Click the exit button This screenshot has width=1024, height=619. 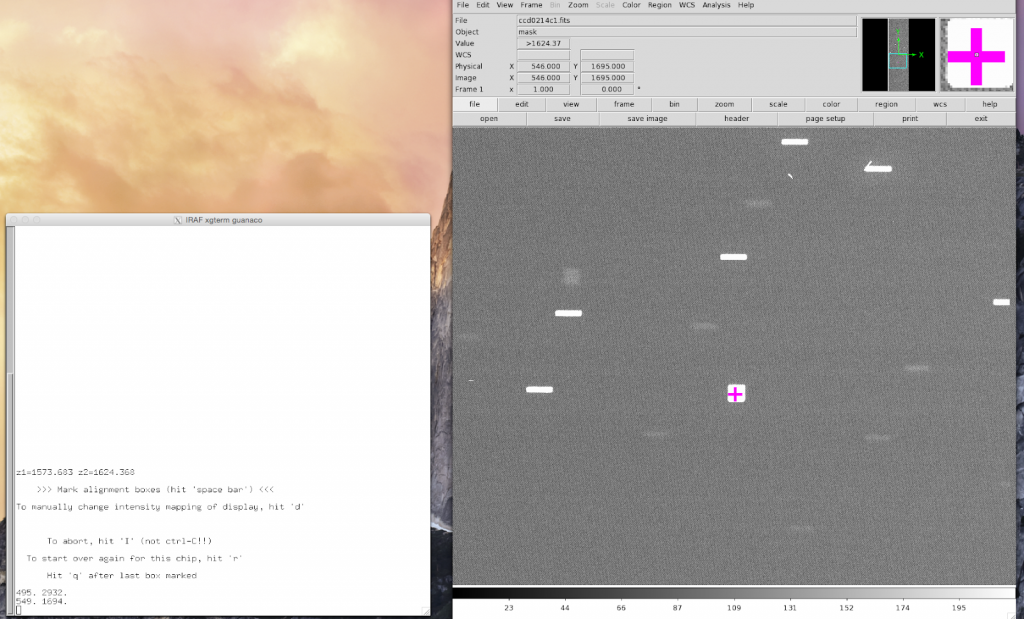981,119
